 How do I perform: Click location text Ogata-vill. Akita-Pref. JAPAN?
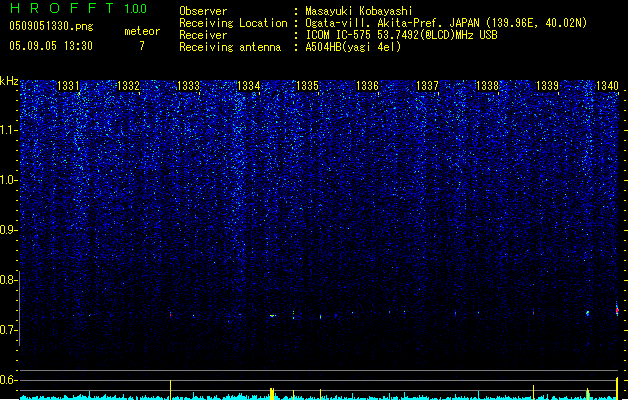coord(392,23)
